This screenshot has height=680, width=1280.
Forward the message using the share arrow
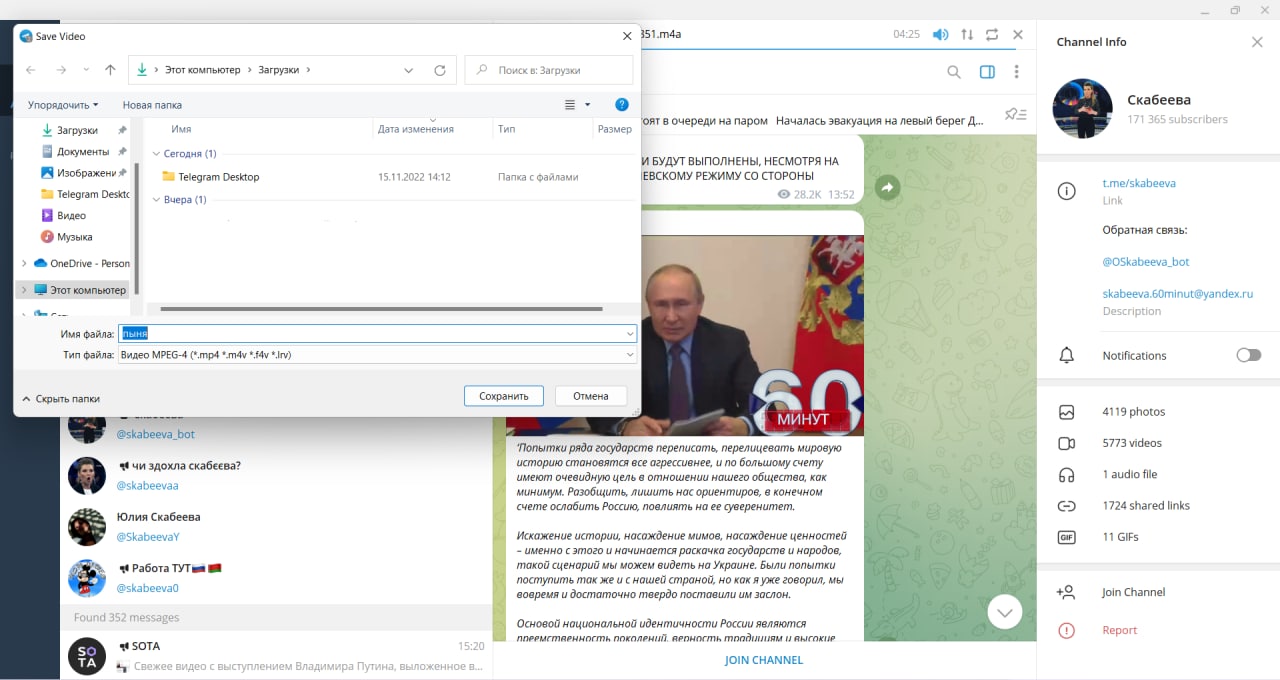pos(886,187)
